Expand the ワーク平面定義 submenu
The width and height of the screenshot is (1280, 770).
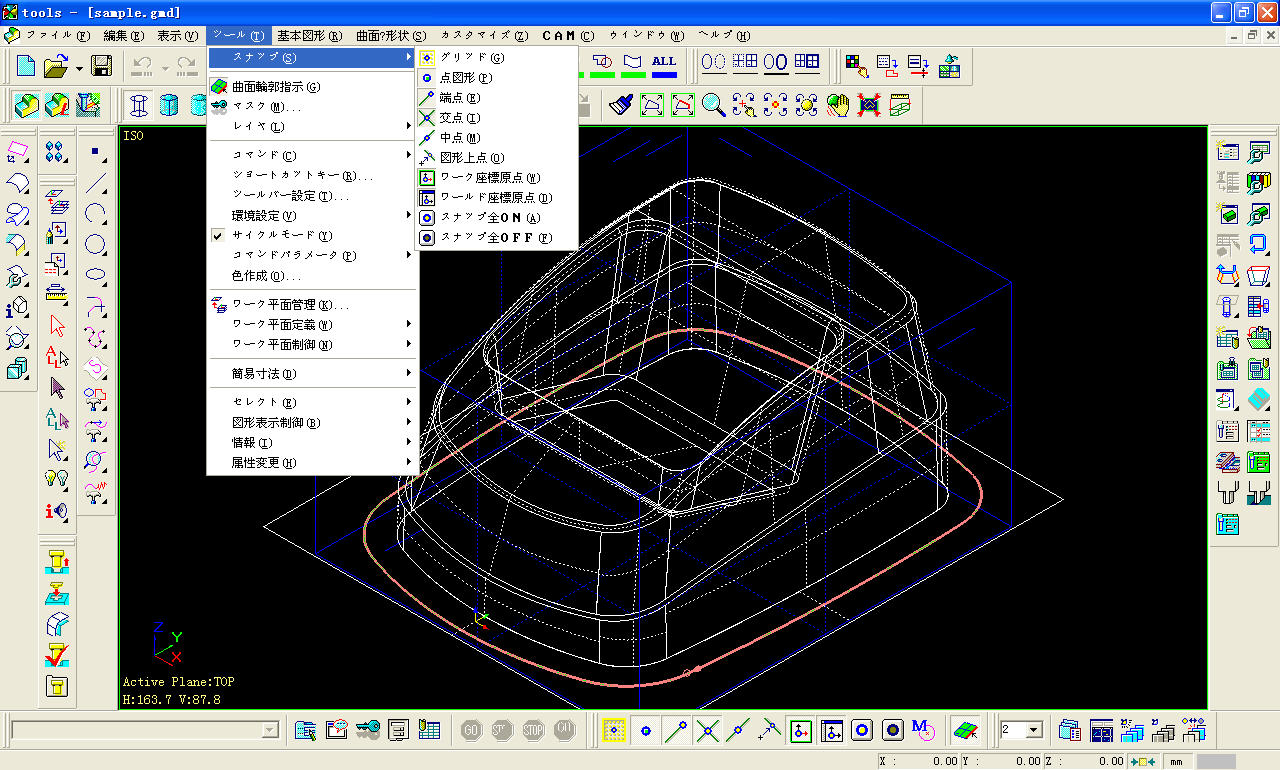tap(313, 324)
